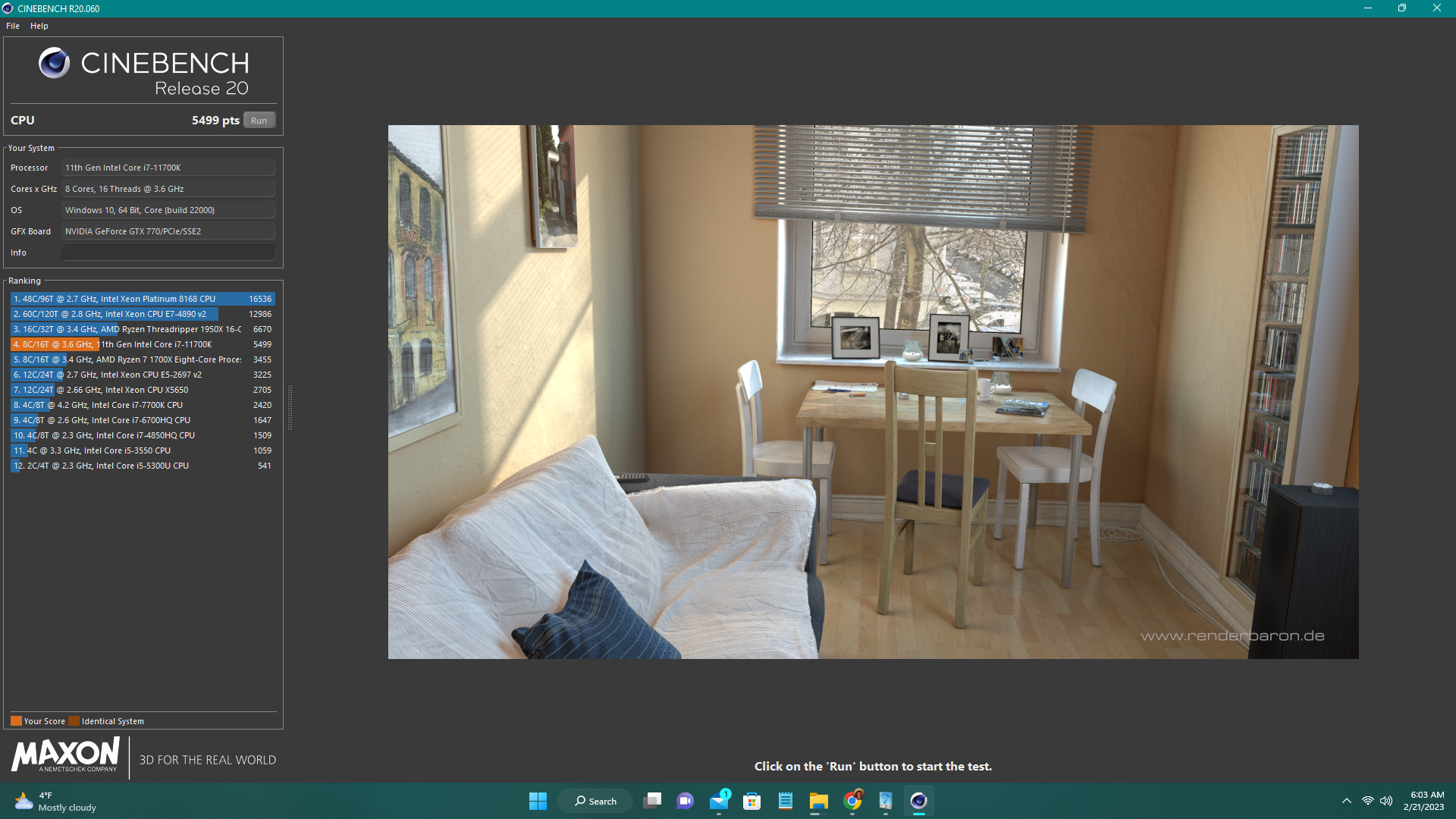
Task: Select ranking row Intel Xeon Platinum 8168
Action: coord(143,299)
